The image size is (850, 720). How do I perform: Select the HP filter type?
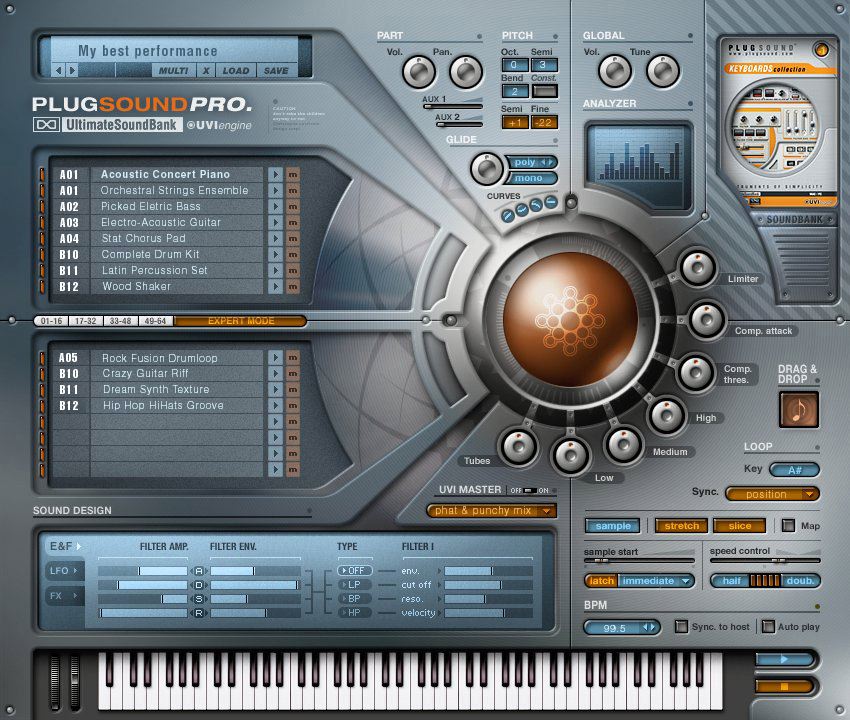coord(355,613)
